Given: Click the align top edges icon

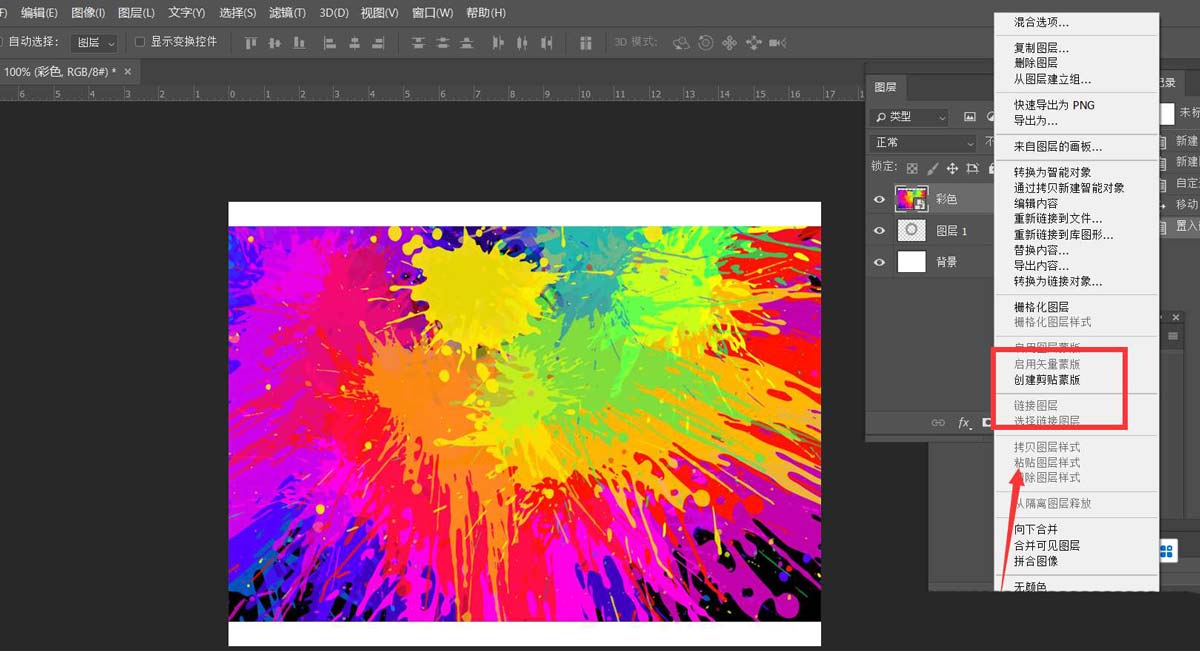Looking at the screenshot, I should click(x=251, y=42).
